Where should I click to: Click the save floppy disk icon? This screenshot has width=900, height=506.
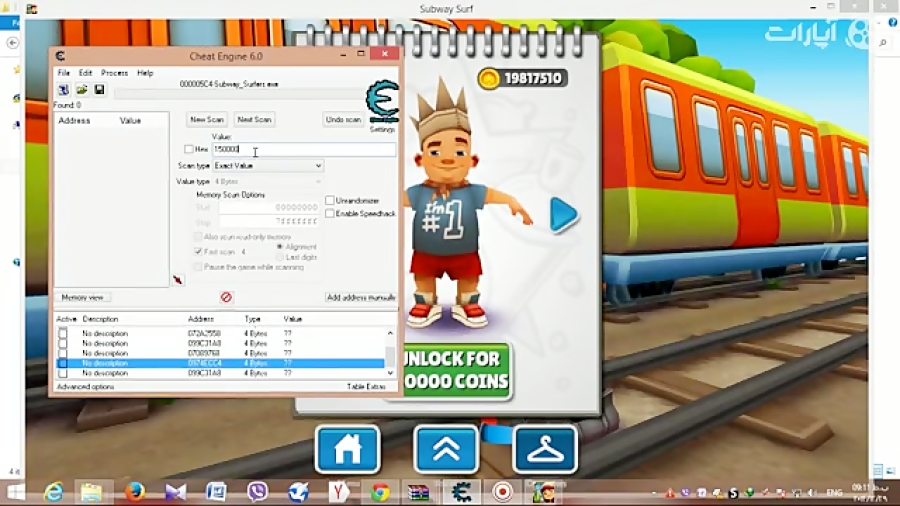pyautogui.click(x=99, y=90)
